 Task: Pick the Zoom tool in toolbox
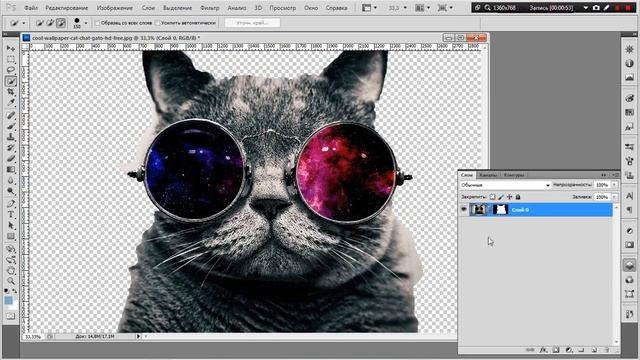click(x=11, y=281)
